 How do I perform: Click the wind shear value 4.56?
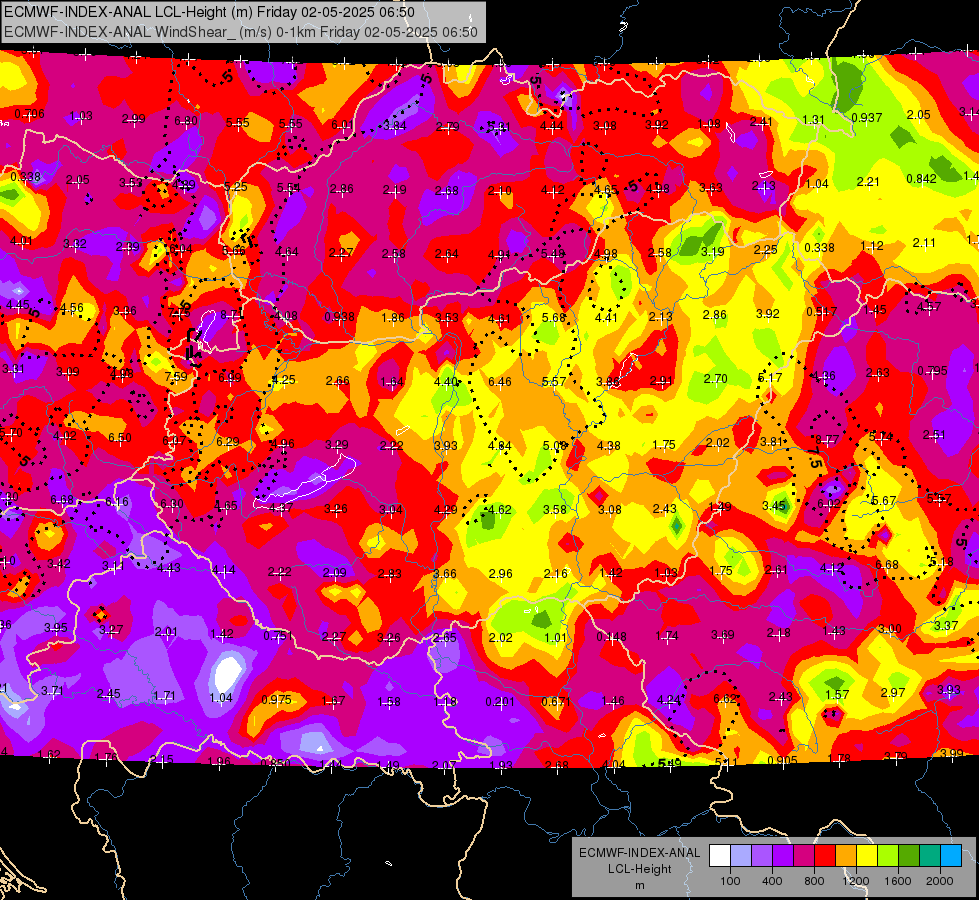point(72,308)
